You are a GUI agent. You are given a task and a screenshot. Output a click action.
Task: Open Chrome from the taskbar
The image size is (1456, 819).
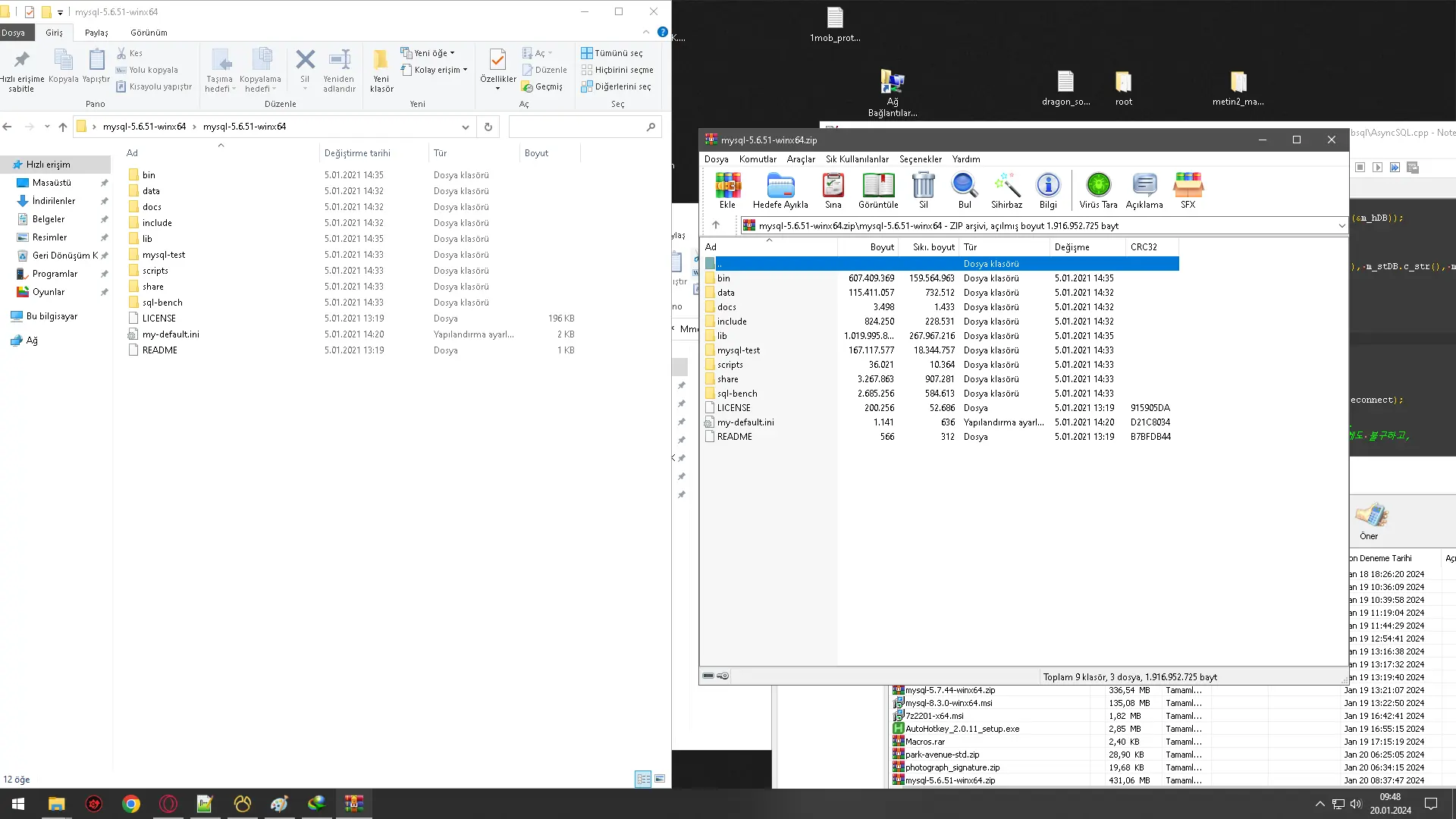coord(131,804)
